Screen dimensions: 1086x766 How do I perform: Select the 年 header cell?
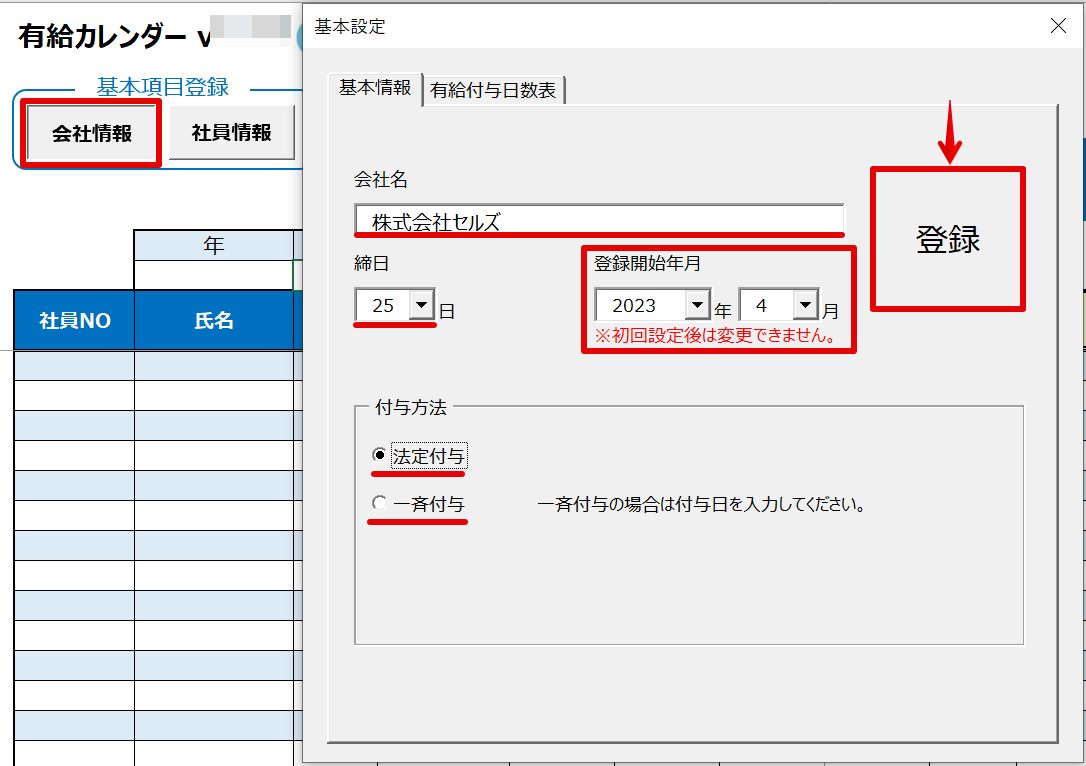[213, 245]
